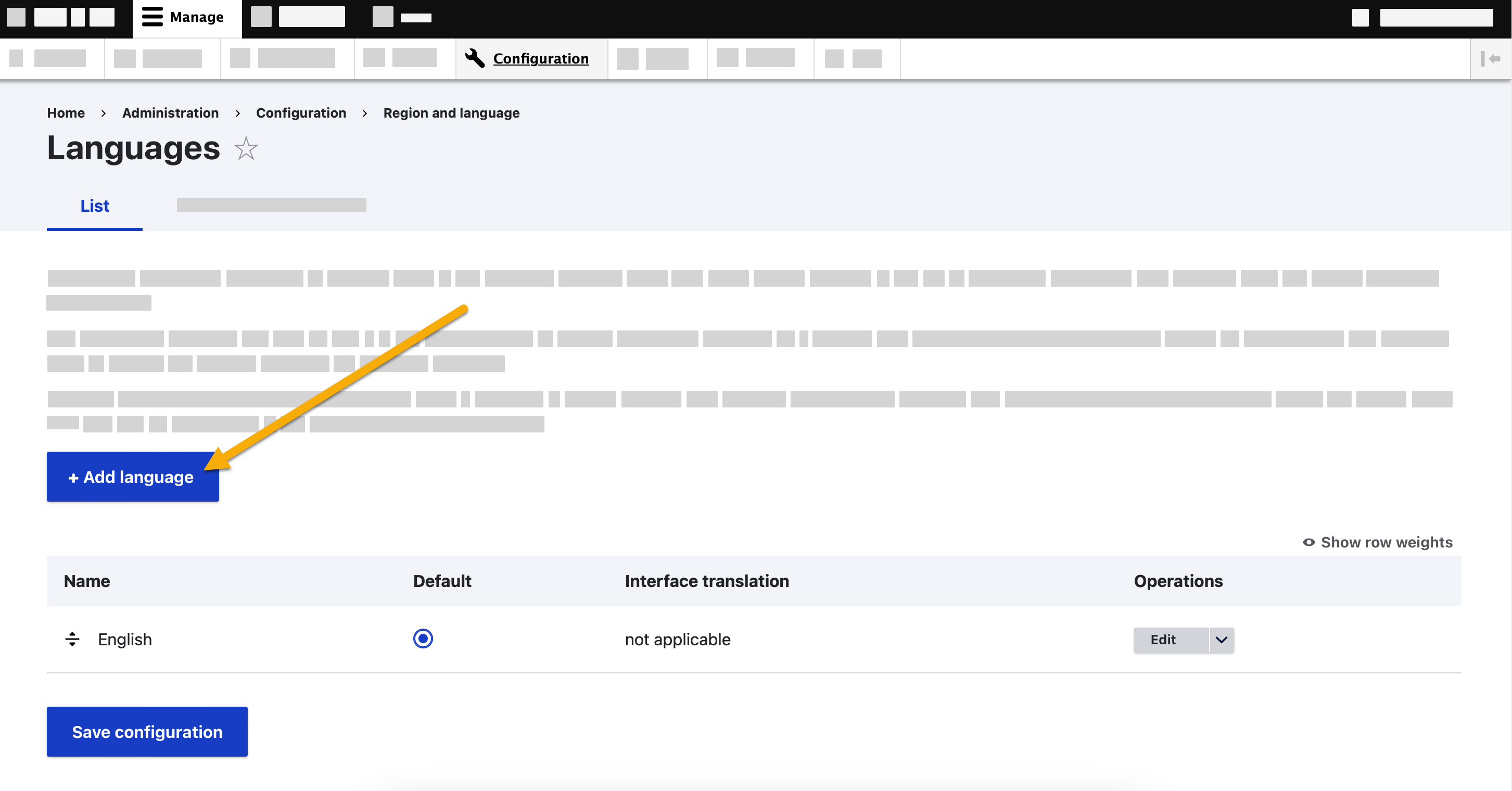Expand English operations dropdown arrow
The width and height of the screenshot is (1512, 791).
pos(1222,640)
